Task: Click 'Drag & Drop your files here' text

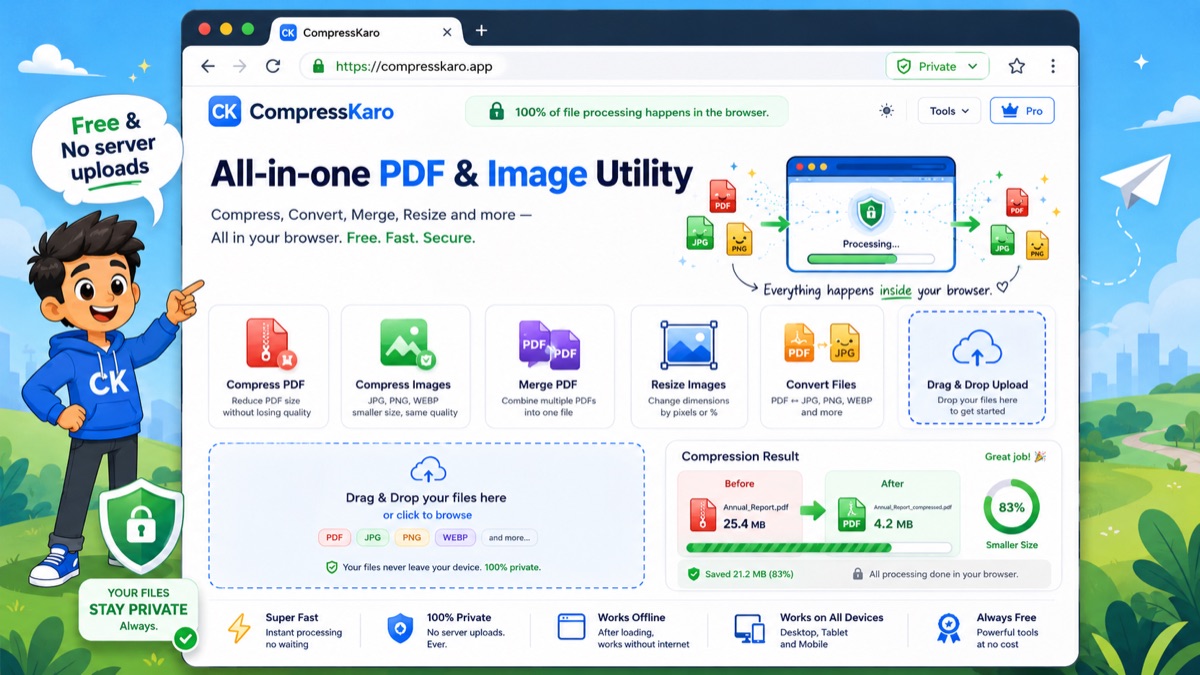Action: click(x=426, y=498)
